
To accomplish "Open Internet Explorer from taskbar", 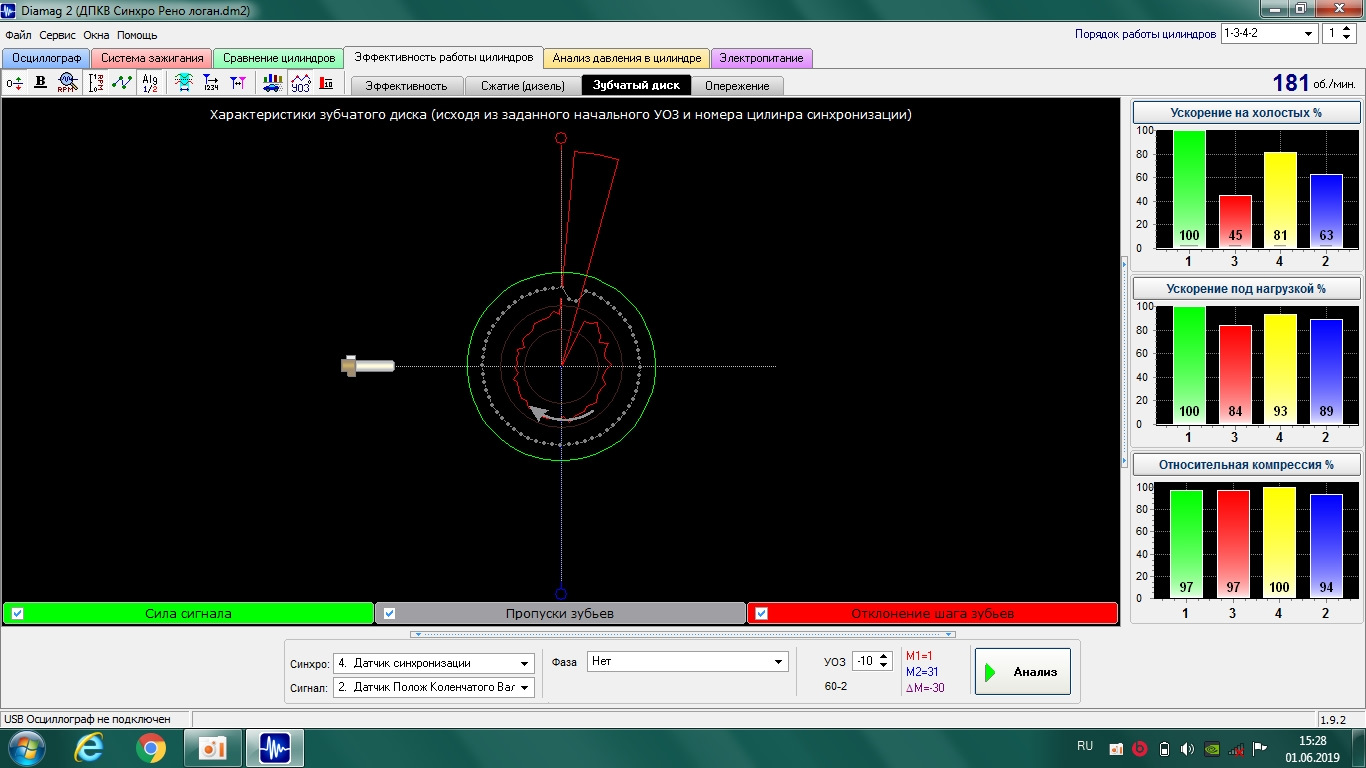I will (90, 748).
